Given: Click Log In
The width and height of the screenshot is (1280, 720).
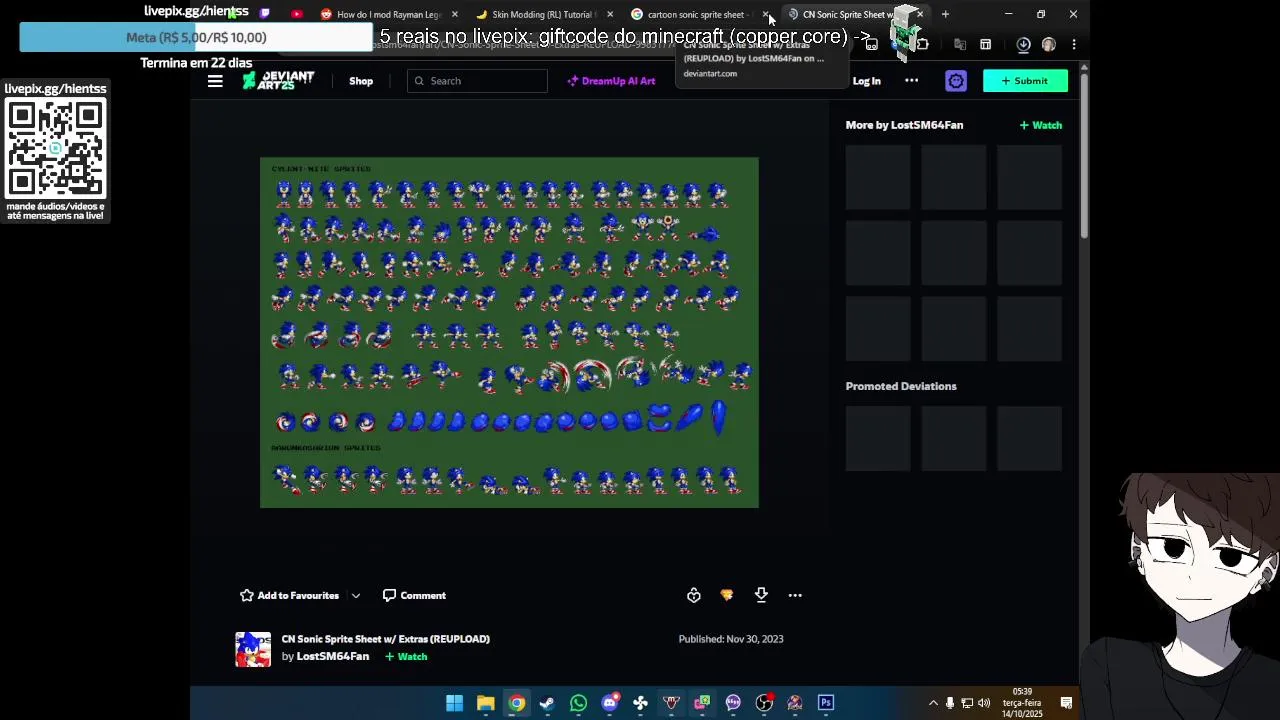Looking at the screenshot, I should click(866, 81).
